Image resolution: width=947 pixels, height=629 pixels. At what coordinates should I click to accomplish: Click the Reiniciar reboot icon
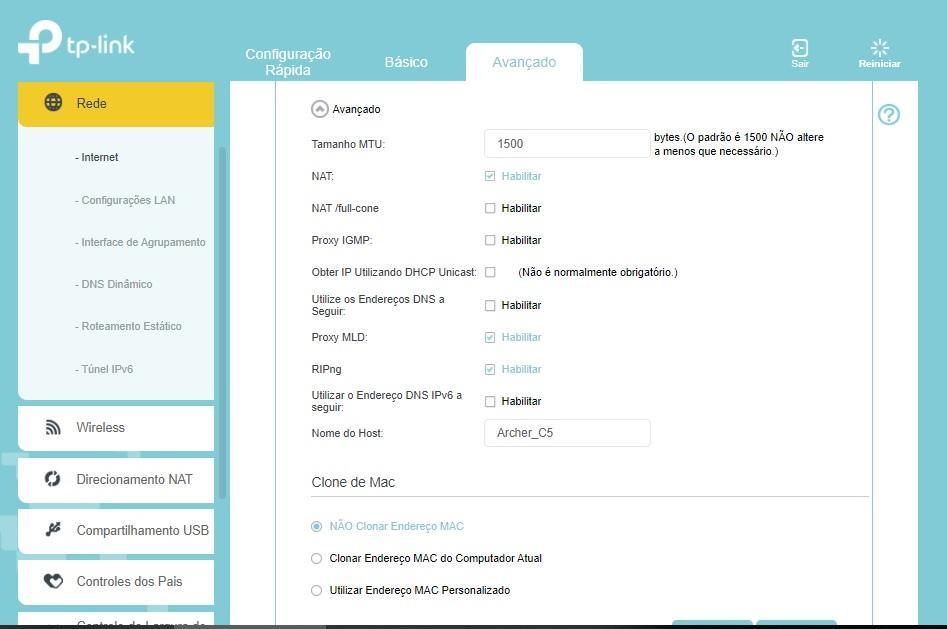(x=879, y=48)
